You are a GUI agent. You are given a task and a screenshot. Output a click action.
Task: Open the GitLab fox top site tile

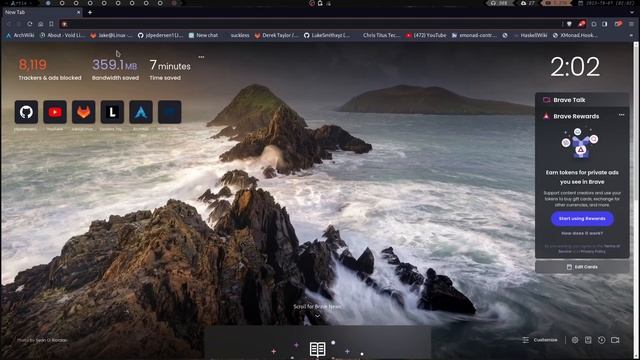click(84, 112)
